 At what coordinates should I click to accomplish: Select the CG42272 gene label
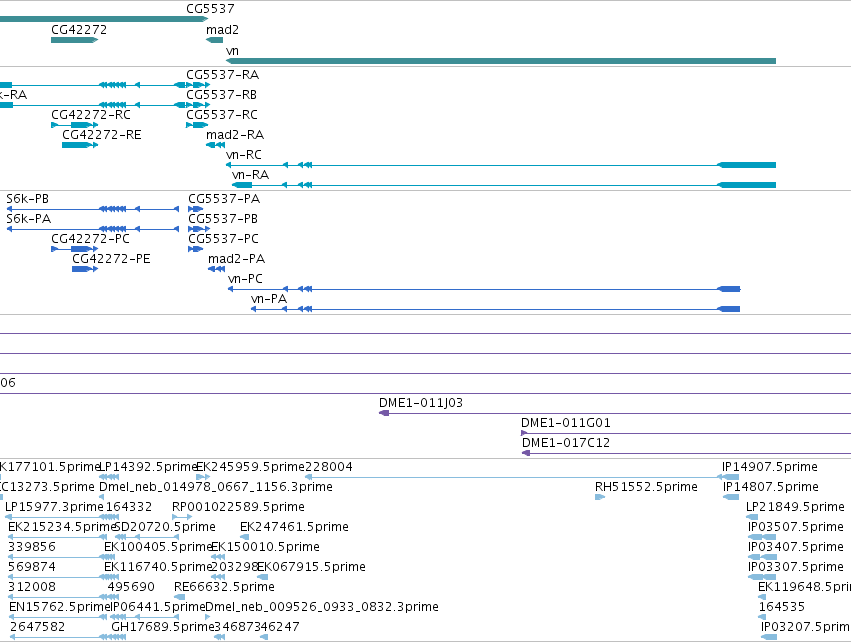(79, 30)
